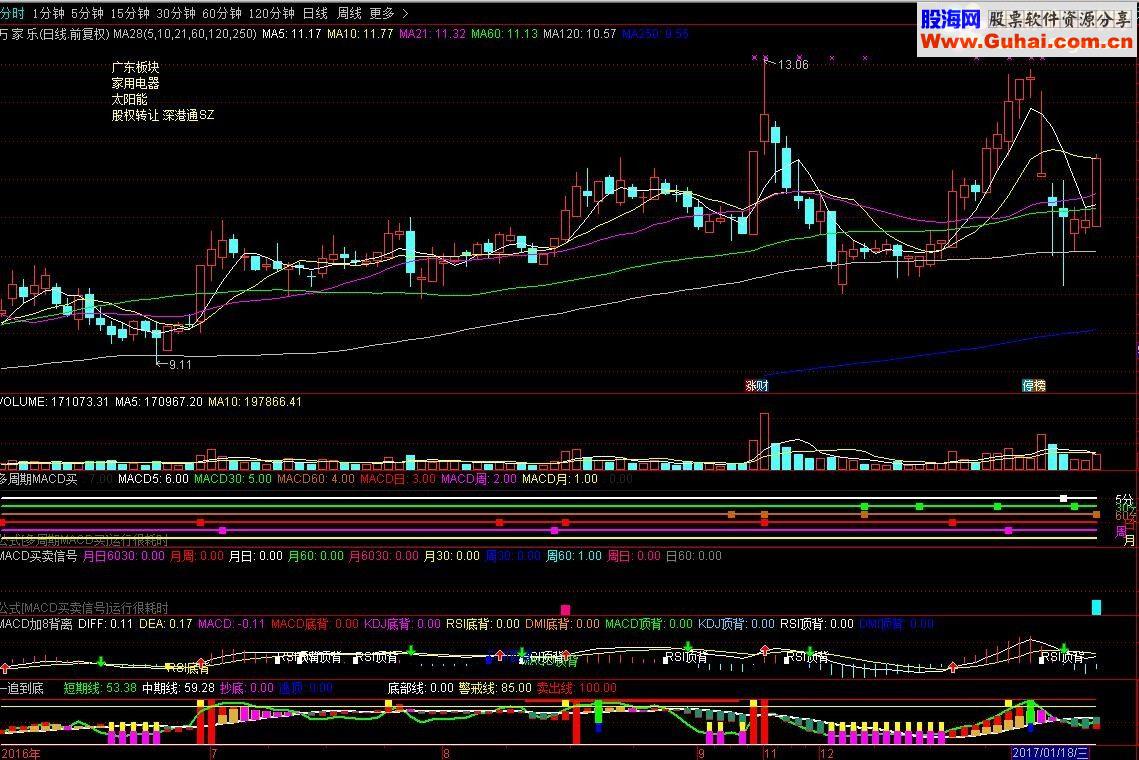The width and height of the screenshot is (1139, 760).
Task: Click the MA28(5,10,21,60,120,250) indicator name
Action: [185, 33]
